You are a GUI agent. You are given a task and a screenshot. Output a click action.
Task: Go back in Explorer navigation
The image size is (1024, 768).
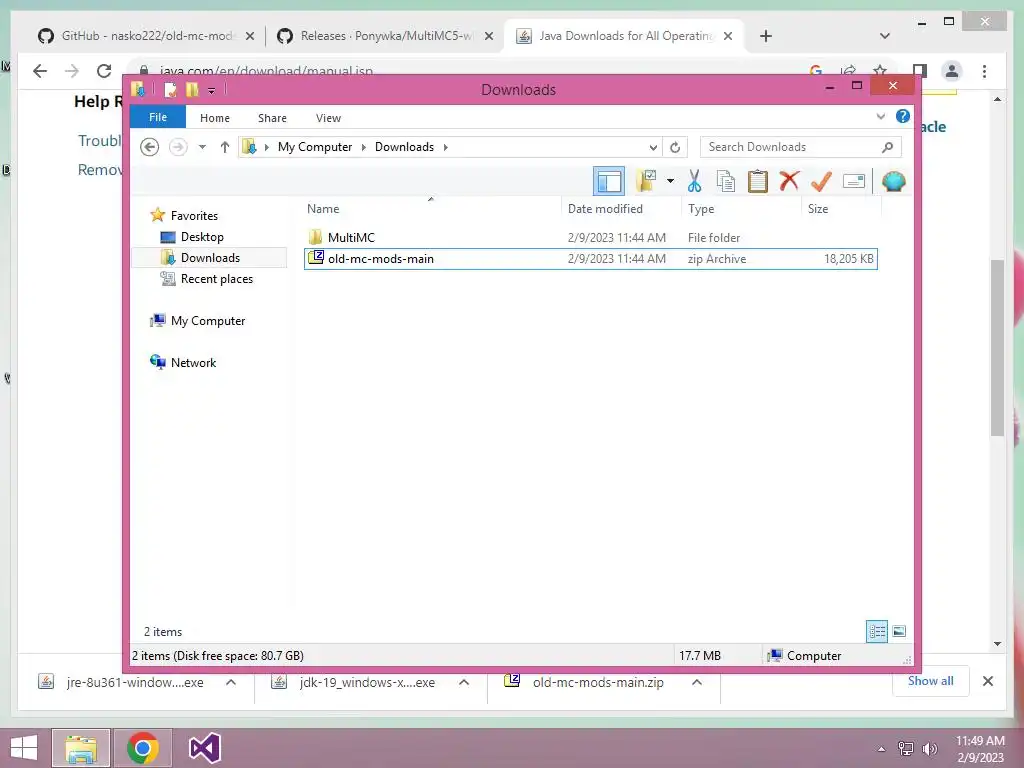[x=150, y=147]
